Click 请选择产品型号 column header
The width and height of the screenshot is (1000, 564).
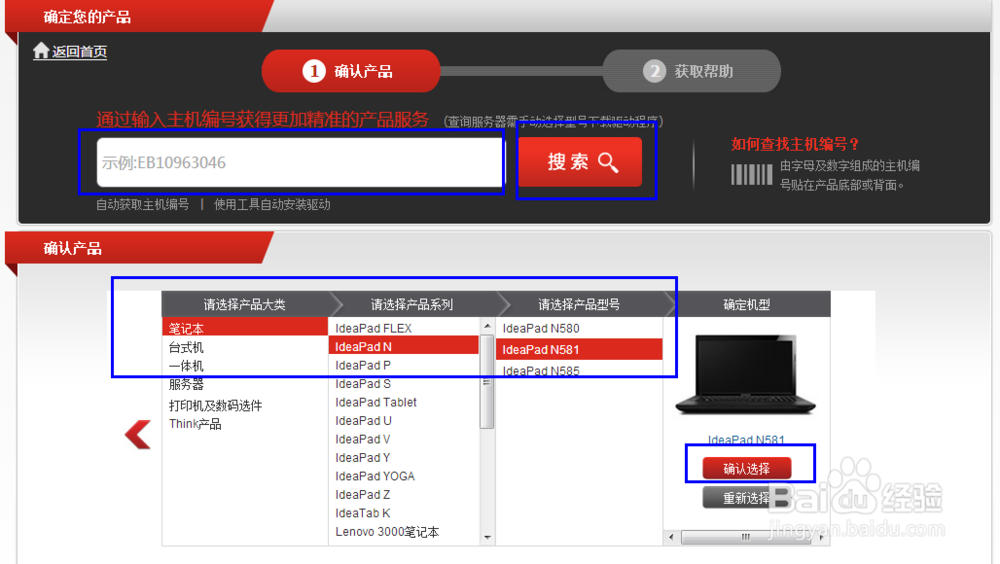[579, 304]
